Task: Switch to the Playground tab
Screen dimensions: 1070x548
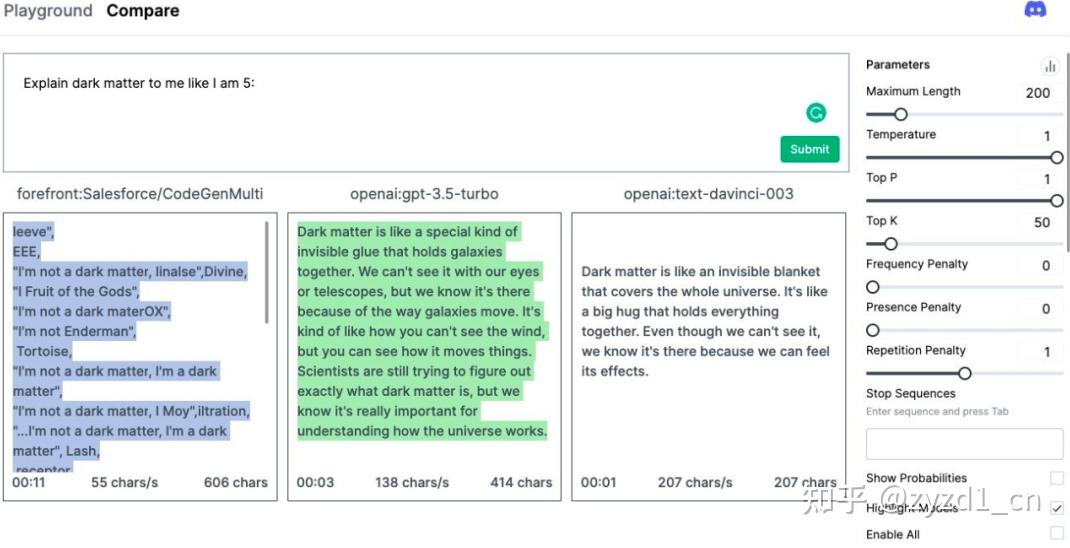Action: point(48,11)
